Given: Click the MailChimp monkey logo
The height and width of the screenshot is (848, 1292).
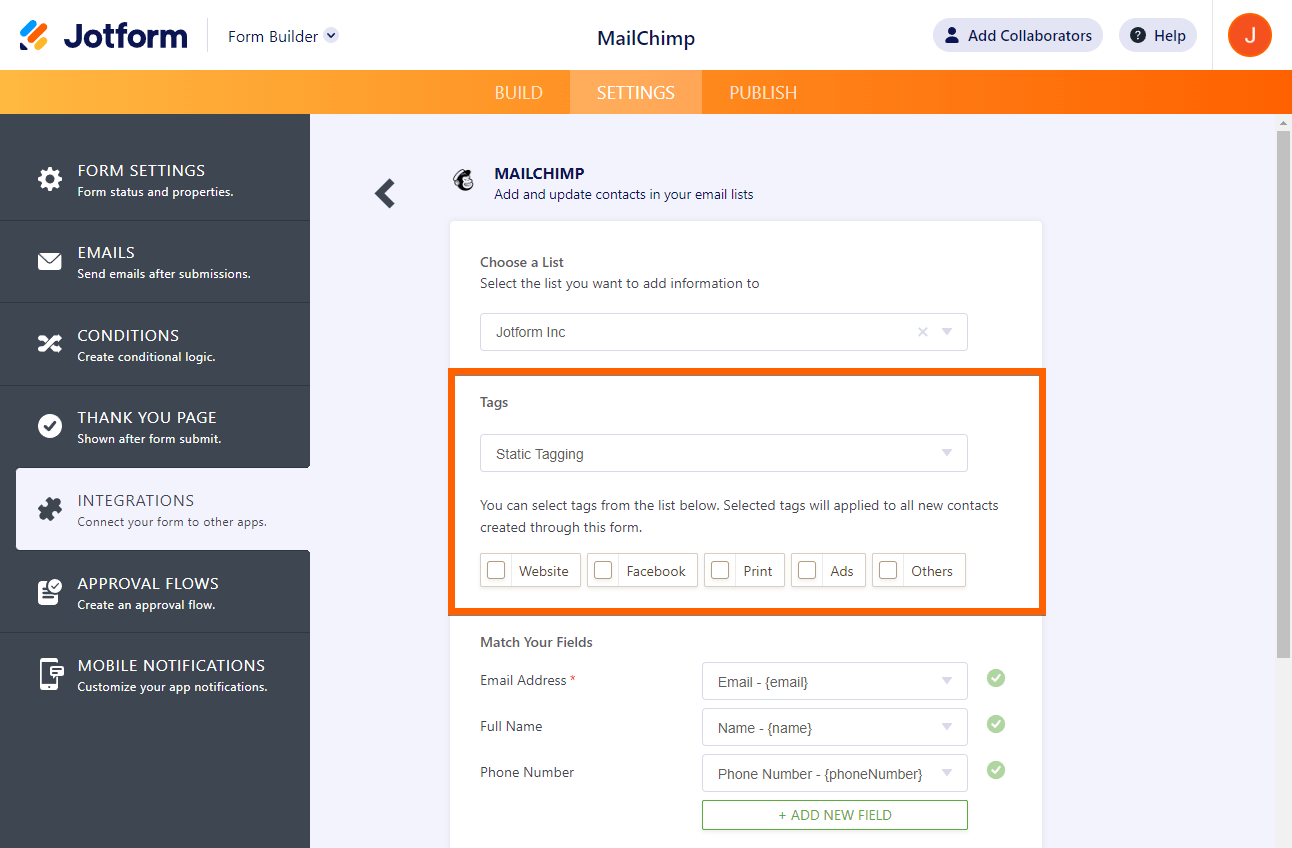Looking at the screenshot, I should [x=463, y=180].
